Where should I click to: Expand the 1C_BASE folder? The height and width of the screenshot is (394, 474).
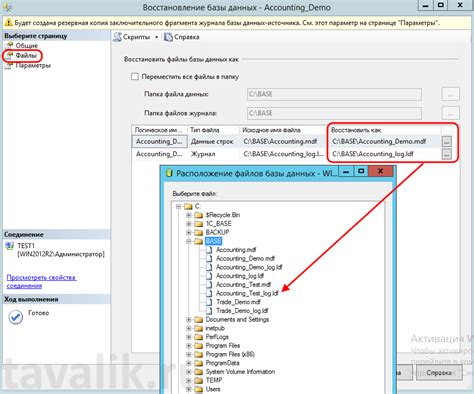click(189, 224)
